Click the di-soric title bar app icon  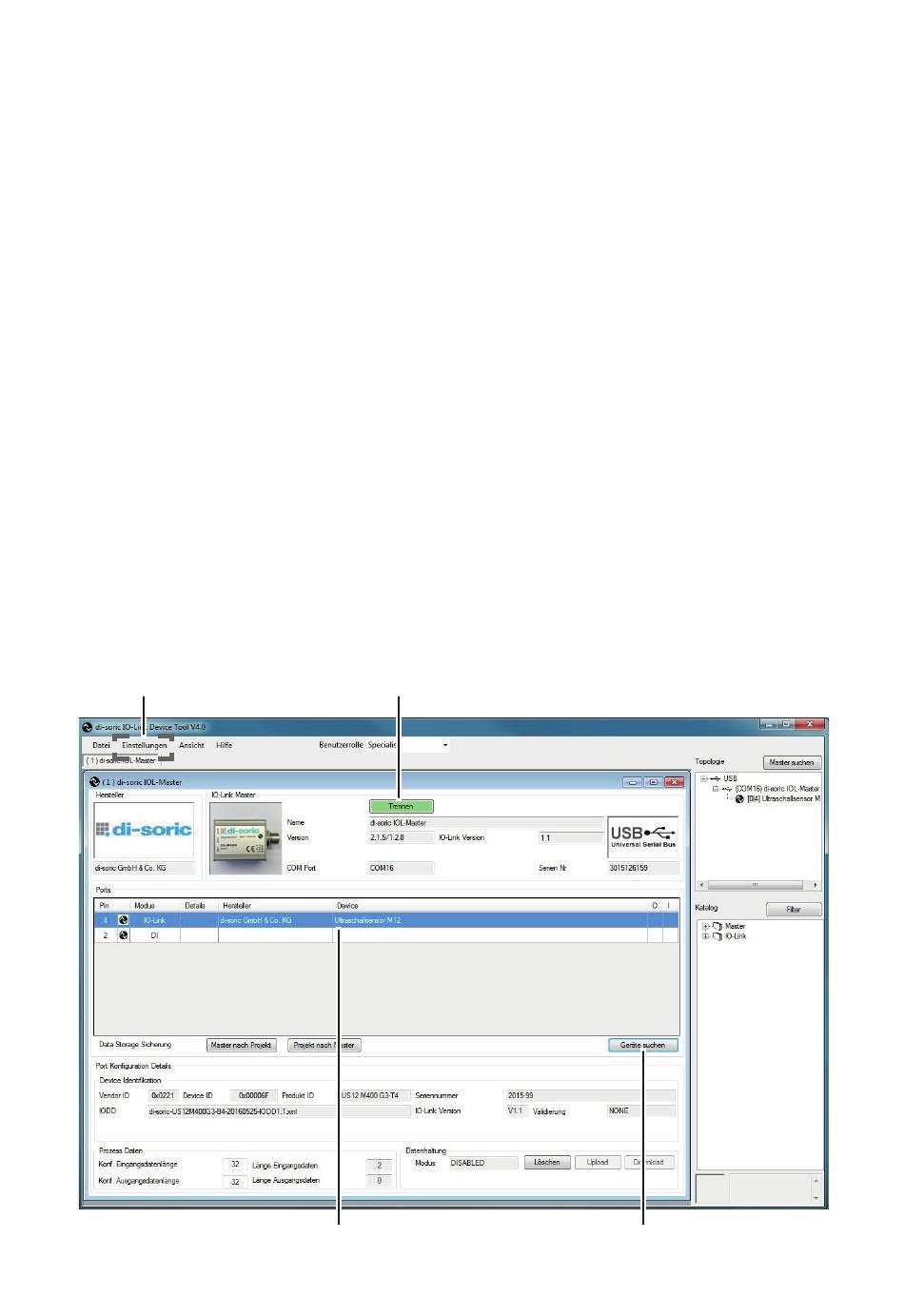(88, 726)
